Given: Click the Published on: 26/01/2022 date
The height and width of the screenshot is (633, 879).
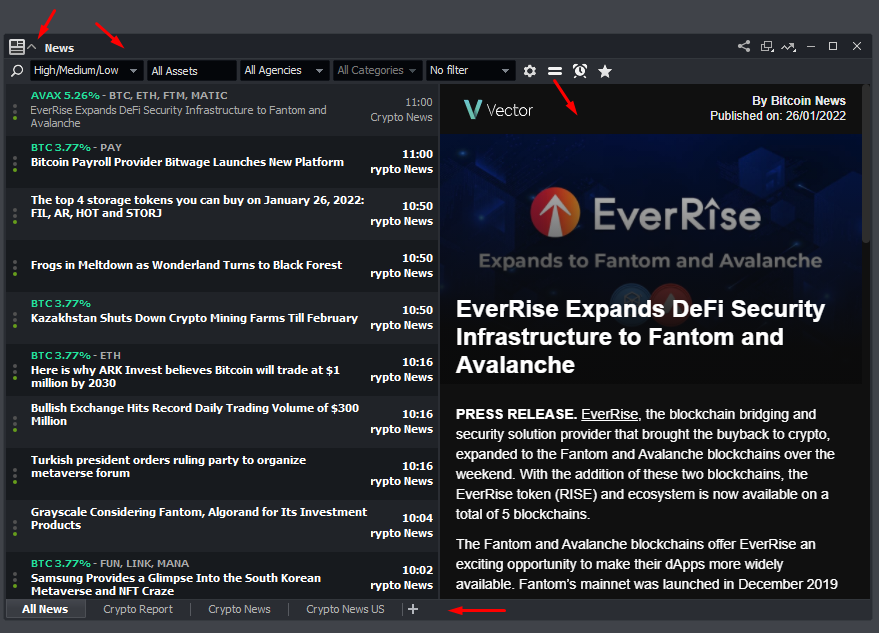Looking at the screenshot, I should pos(778,116).
